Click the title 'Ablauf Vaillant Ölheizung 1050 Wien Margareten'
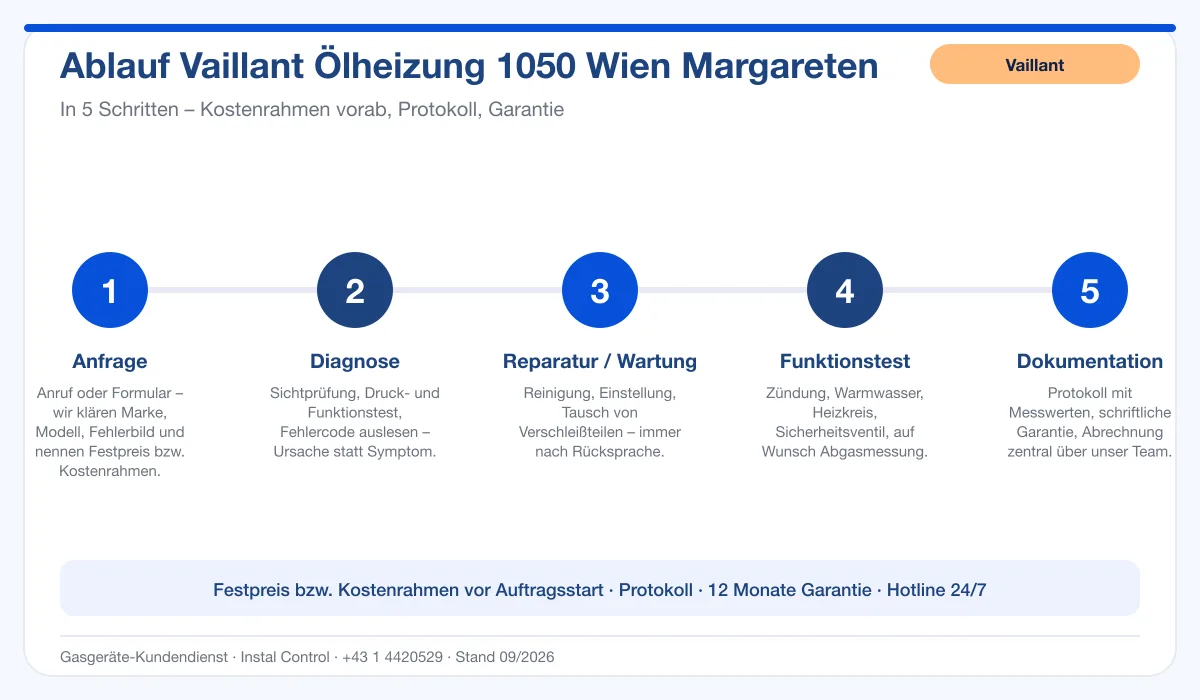The image size is (1200, 700). (x=469, y=66)
